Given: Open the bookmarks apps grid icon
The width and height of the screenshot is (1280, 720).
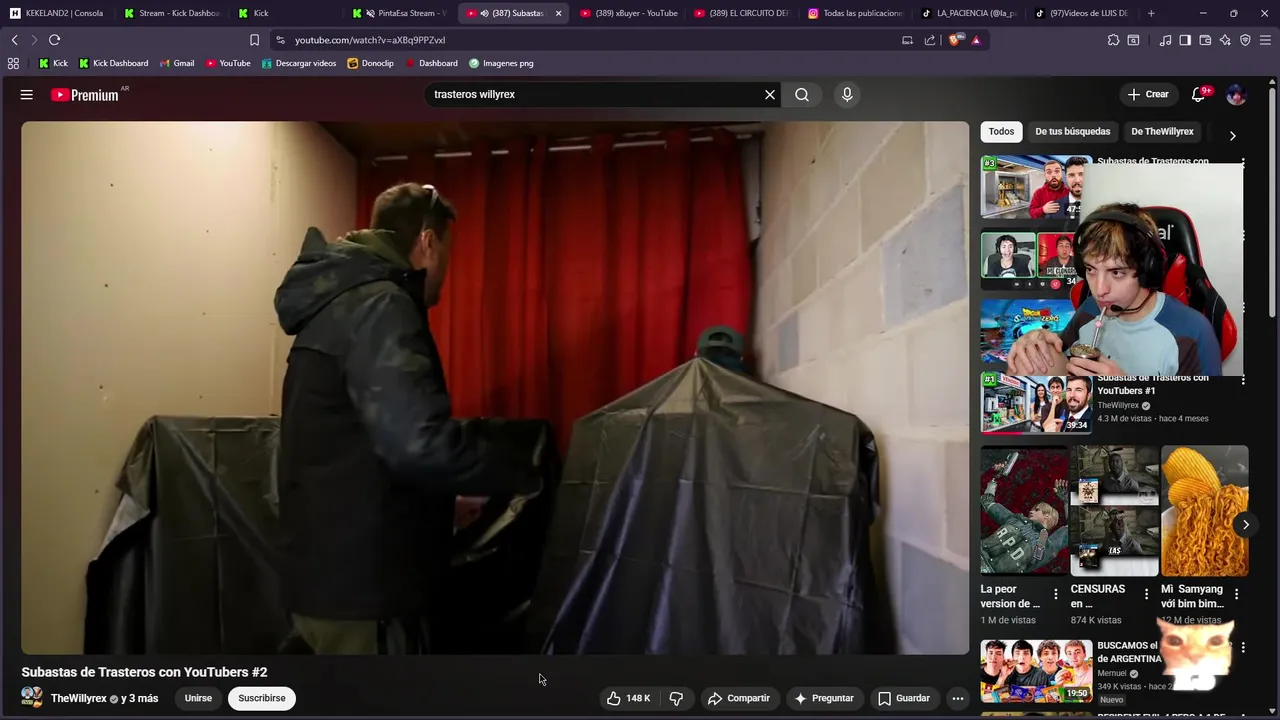Looking at the screenshot, I should coord(13,63).
